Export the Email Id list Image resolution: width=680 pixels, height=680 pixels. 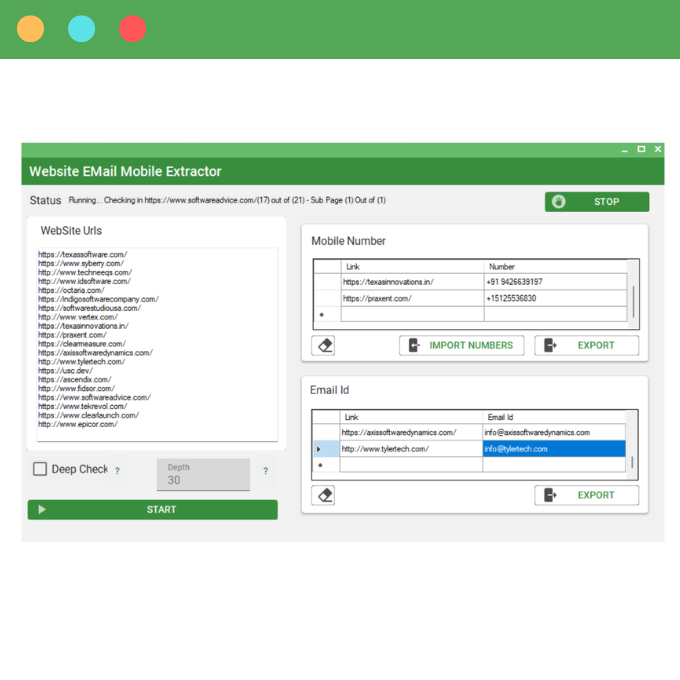(586, 495)
